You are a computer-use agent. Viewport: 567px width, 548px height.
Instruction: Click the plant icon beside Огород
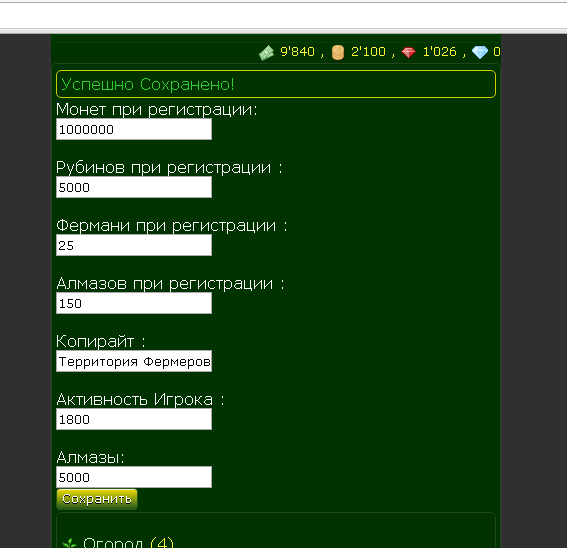[69, 544]
